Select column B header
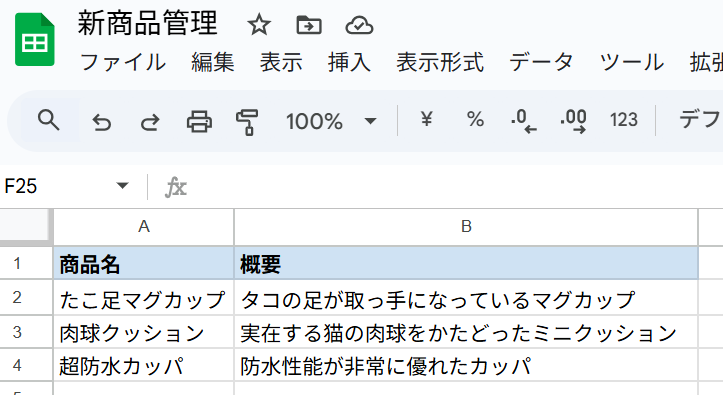 pos(466,227)
